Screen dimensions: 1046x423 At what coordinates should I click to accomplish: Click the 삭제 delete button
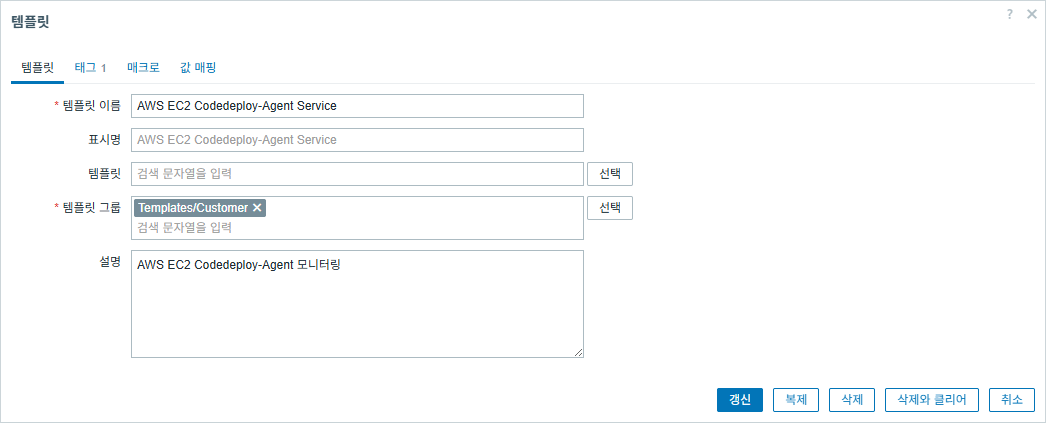(x=852, y=400)
